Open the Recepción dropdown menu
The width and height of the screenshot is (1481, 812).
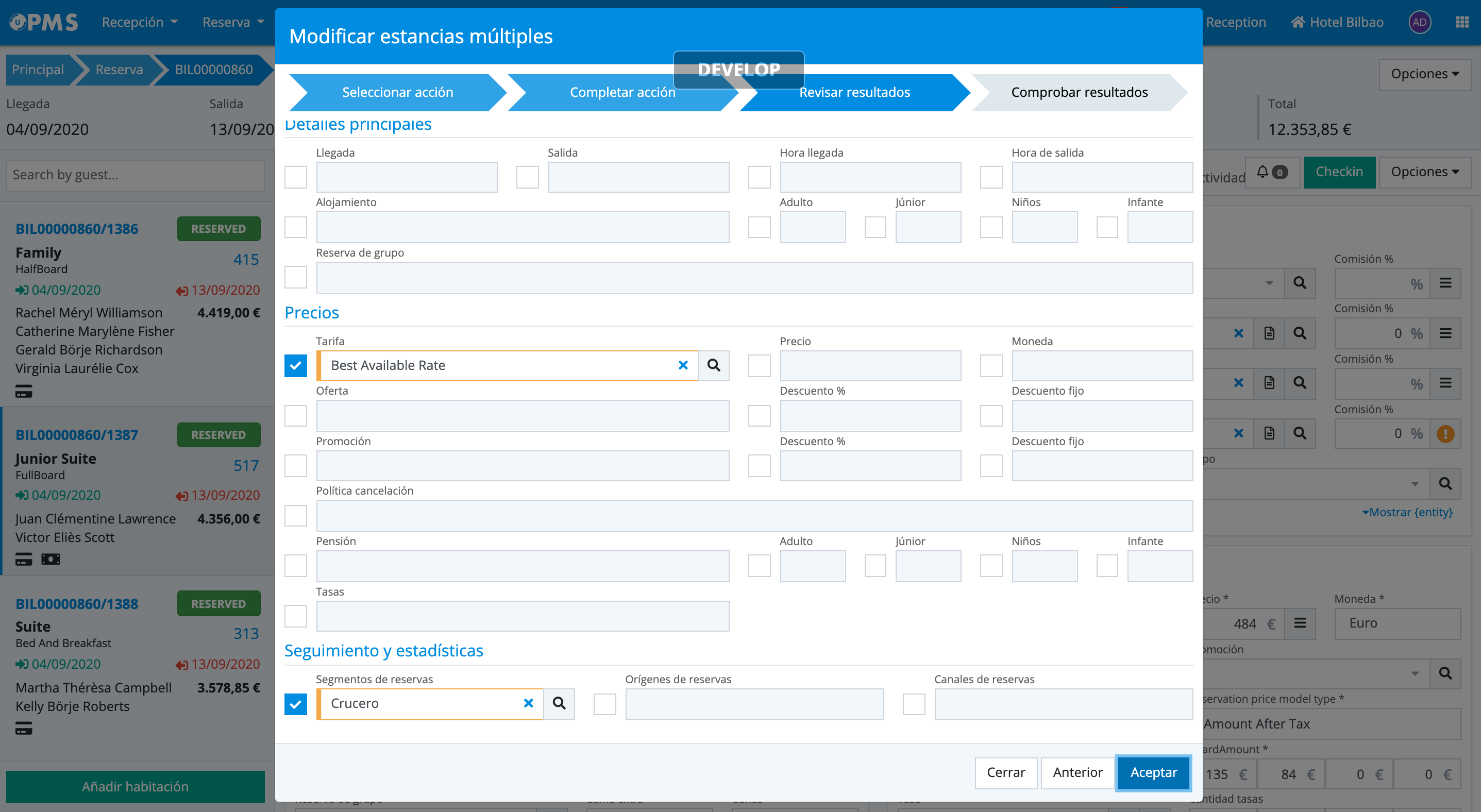point(140,22)
